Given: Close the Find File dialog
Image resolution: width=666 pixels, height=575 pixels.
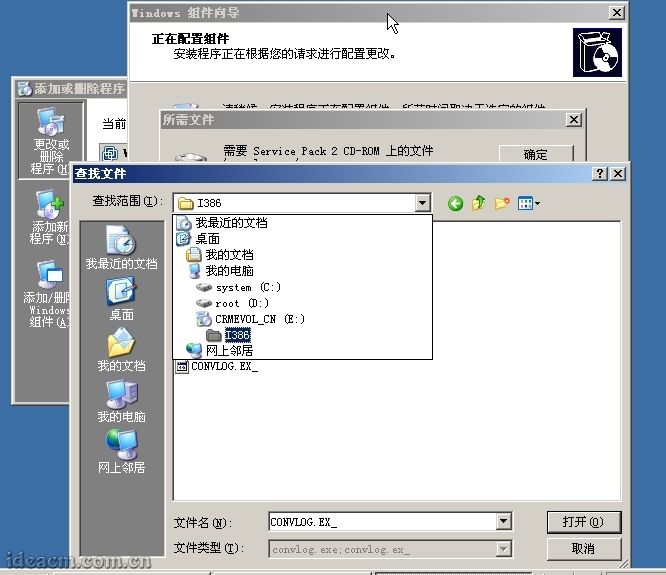Looking at the screenshot, I should [618, 173].
